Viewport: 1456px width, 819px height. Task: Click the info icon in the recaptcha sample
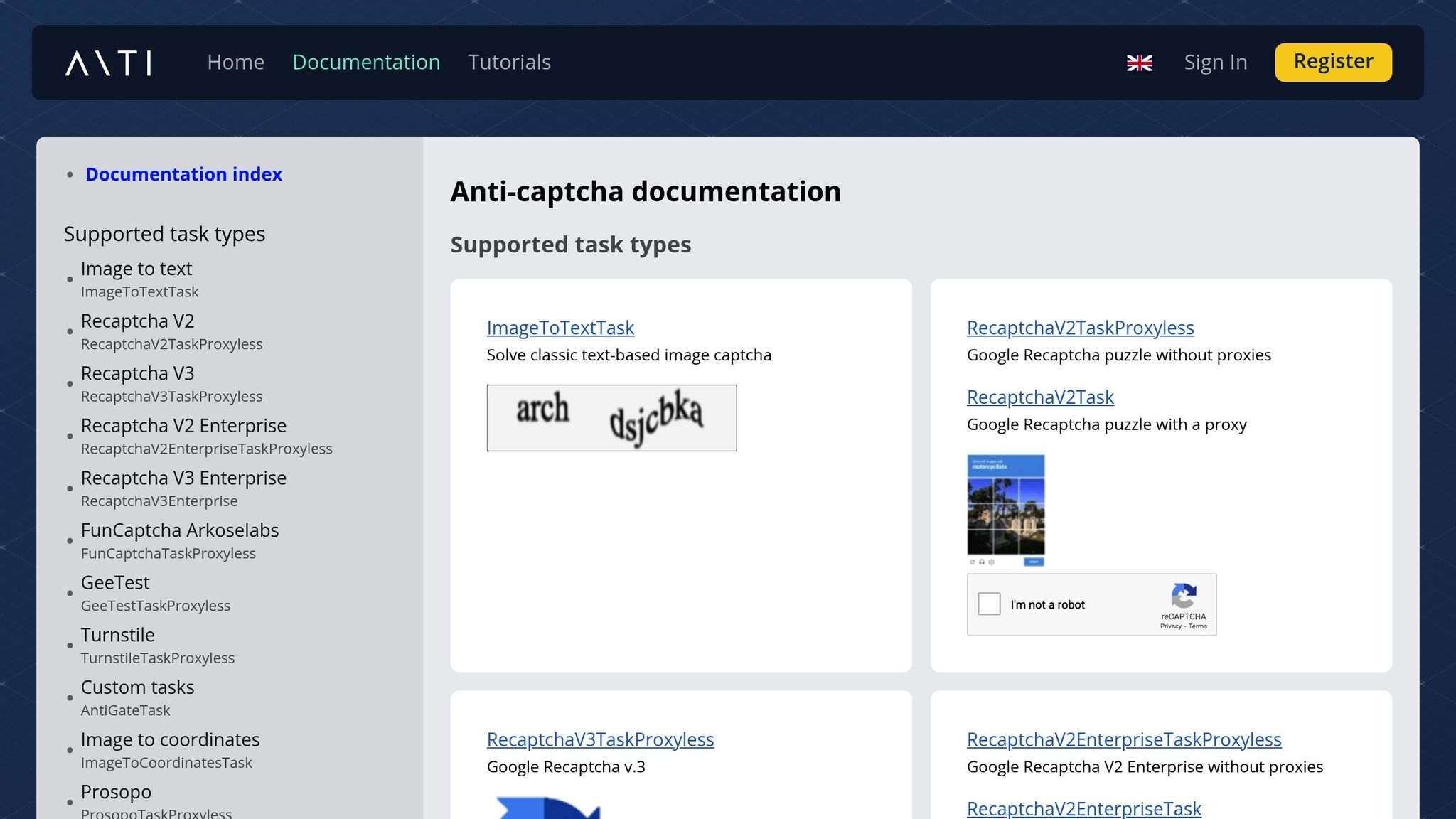click(991, 562)
